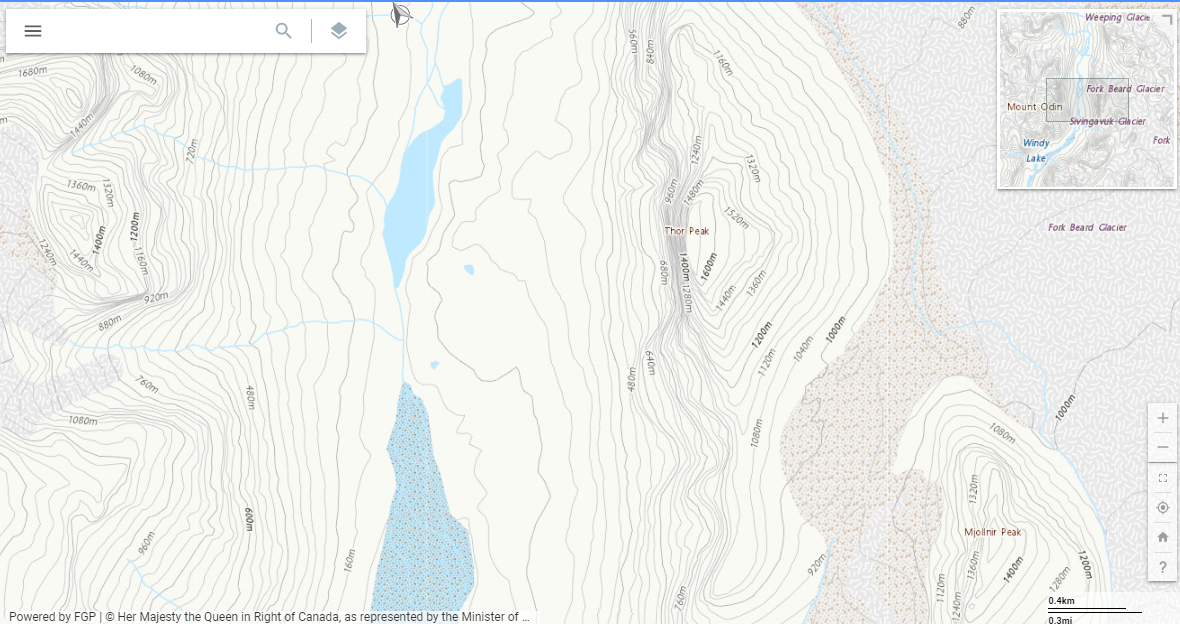The width and height of the screenshot is (1180, 624).
Task: Zoom in with the plus button
Action: tap(1163, 418)
